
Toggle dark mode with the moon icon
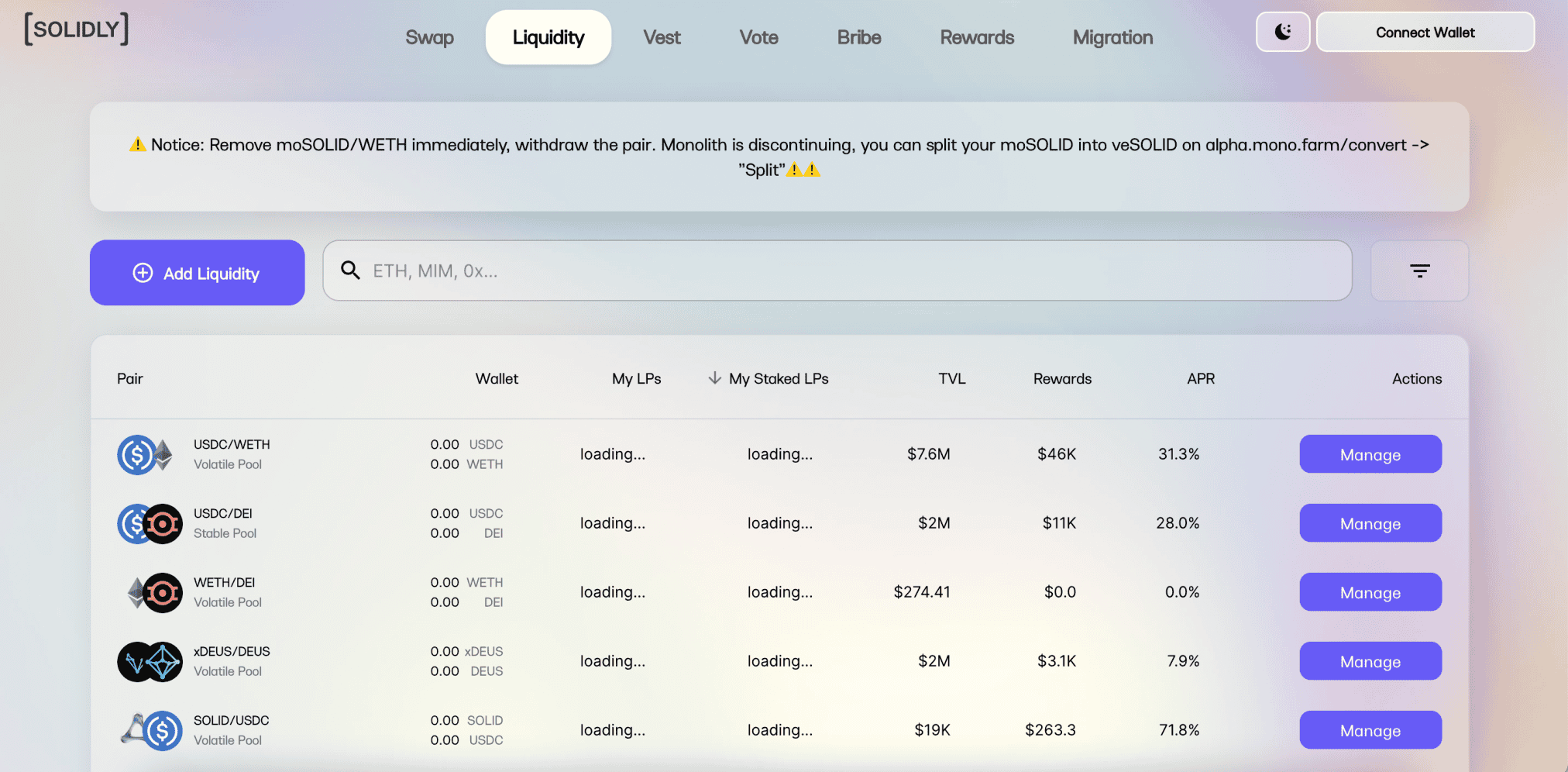(x=1283, y=32)
